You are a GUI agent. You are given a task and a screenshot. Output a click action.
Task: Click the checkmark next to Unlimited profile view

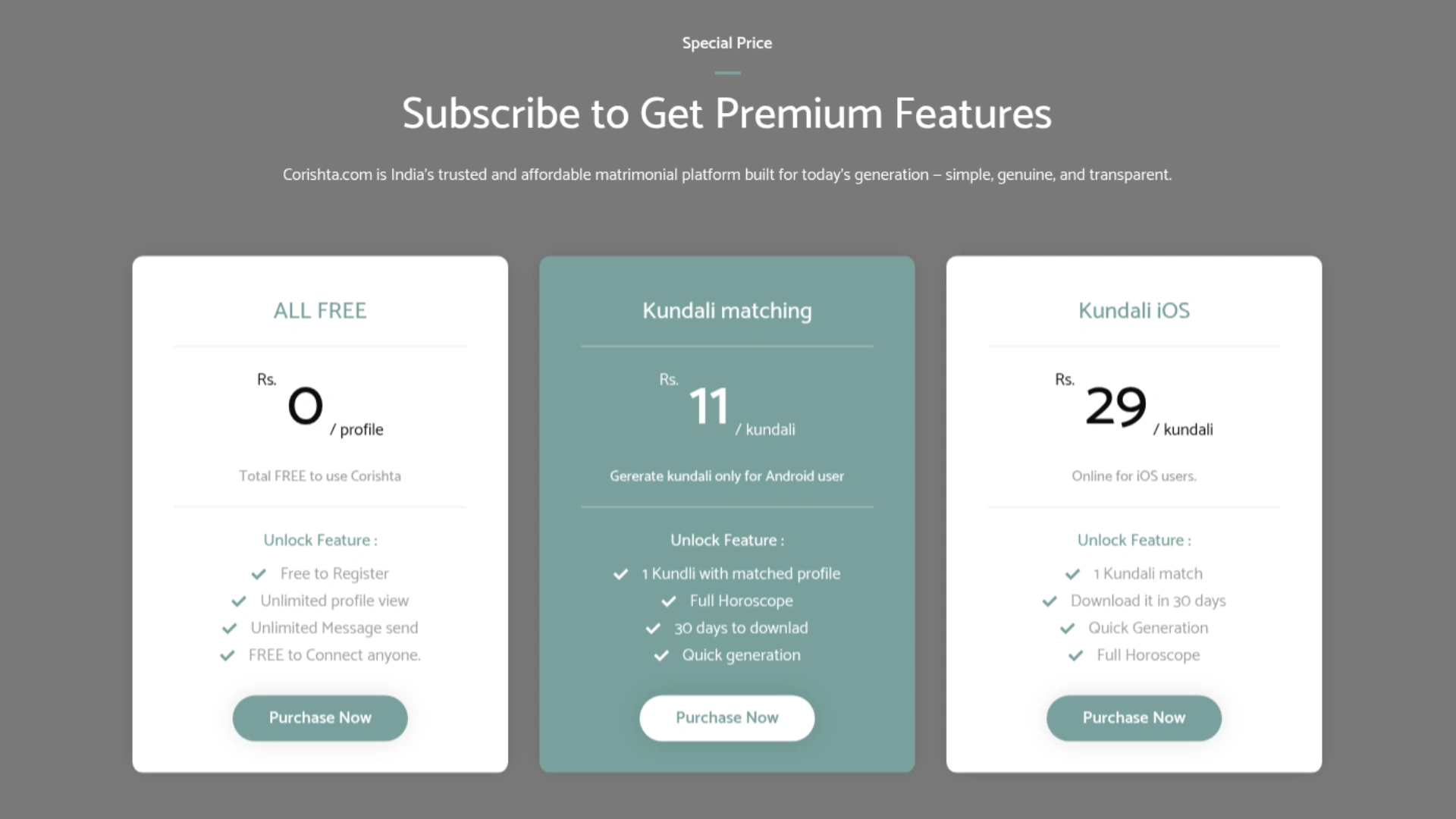tap(239, 601)
